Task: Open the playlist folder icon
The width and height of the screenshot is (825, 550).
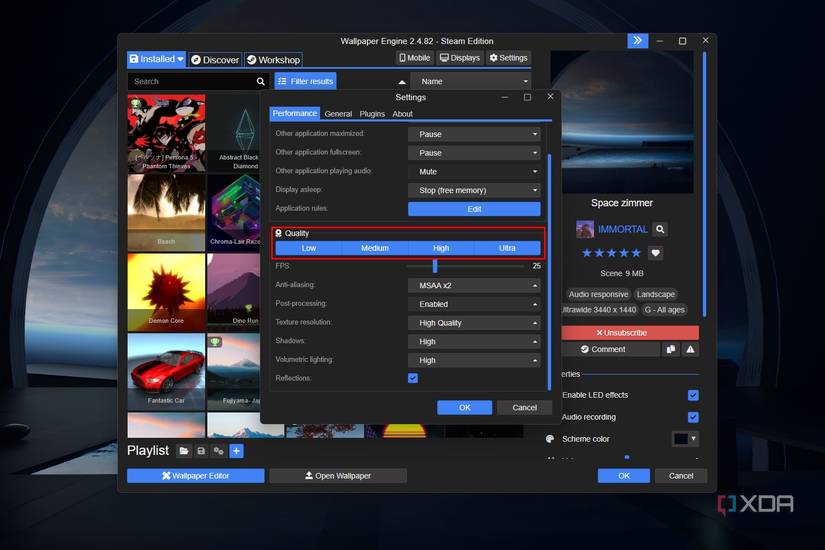Action: pyautogui.click(x=184, y=451)
